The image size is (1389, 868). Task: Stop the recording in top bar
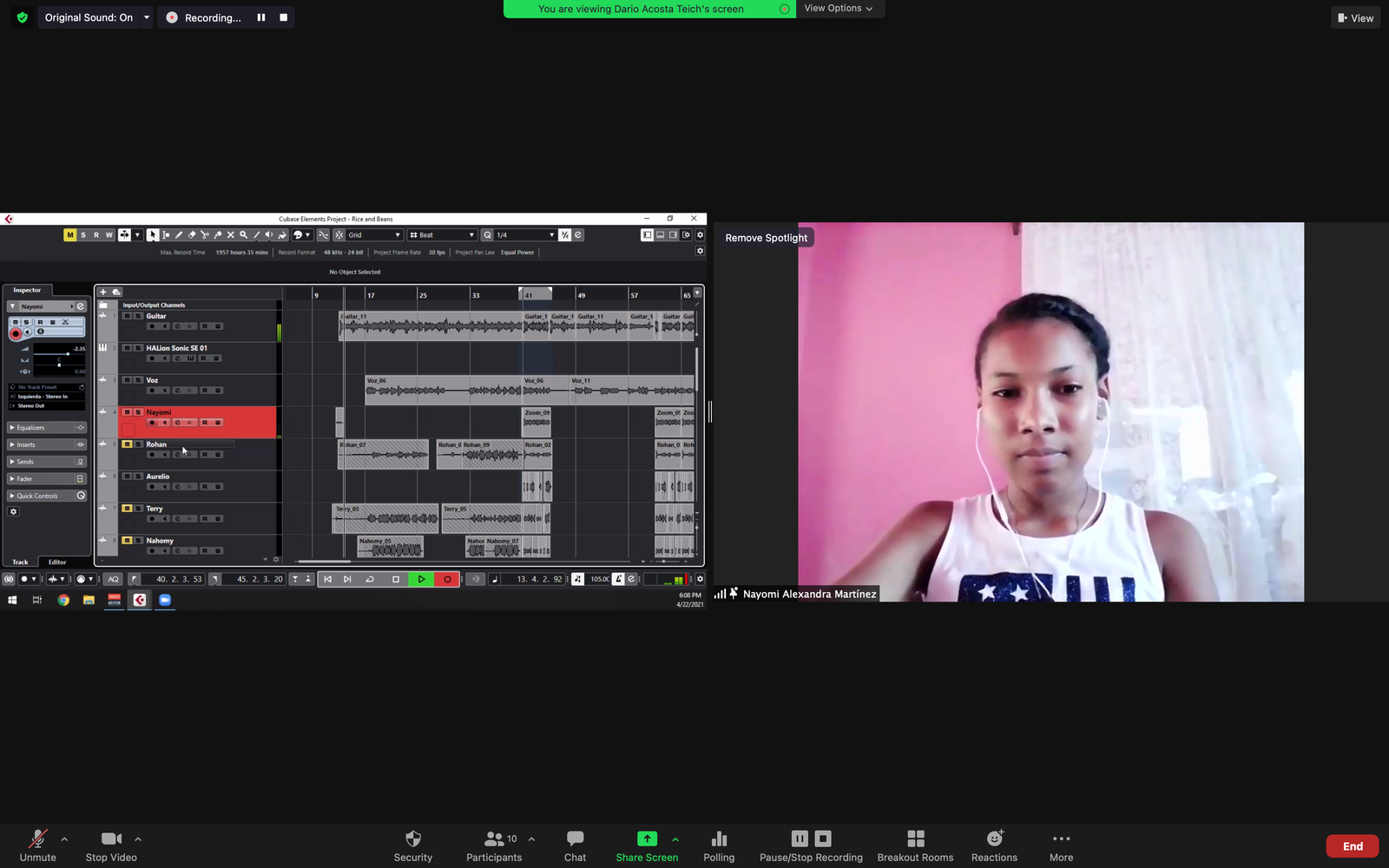[x=283, y=17]
